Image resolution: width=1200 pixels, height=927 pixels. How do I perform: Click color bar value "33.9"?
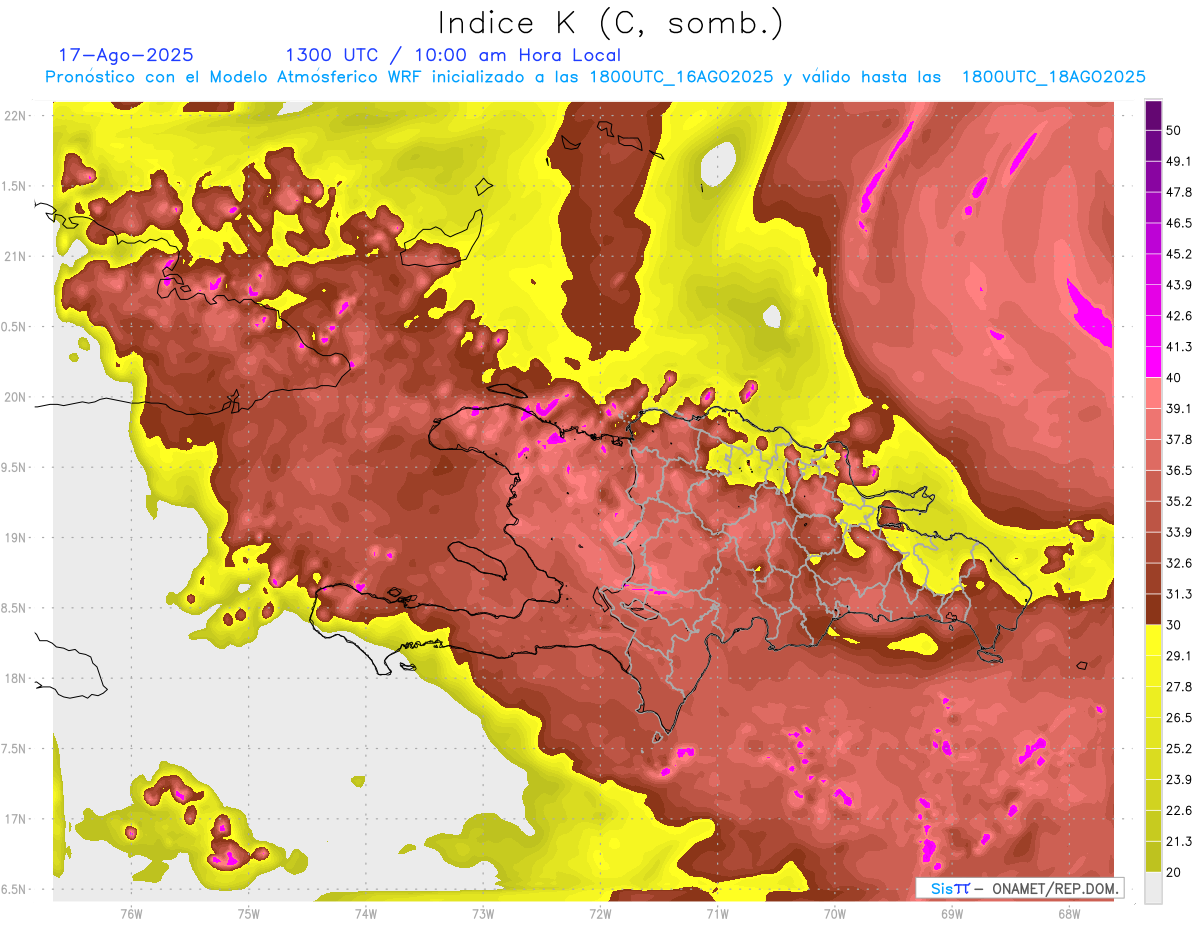point(1178,532)
